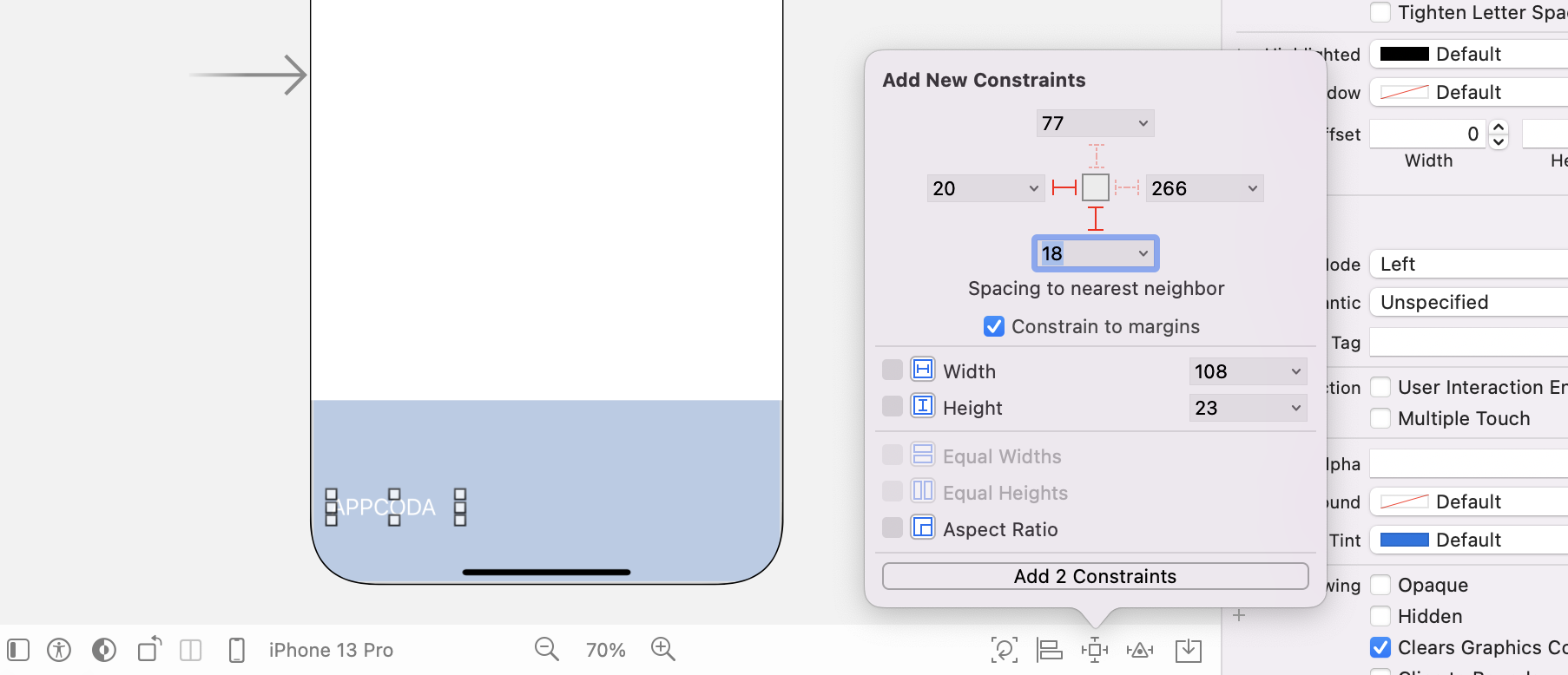Click the Update Frames icon
1568x675 pixels.
(x=1005, y=649)
